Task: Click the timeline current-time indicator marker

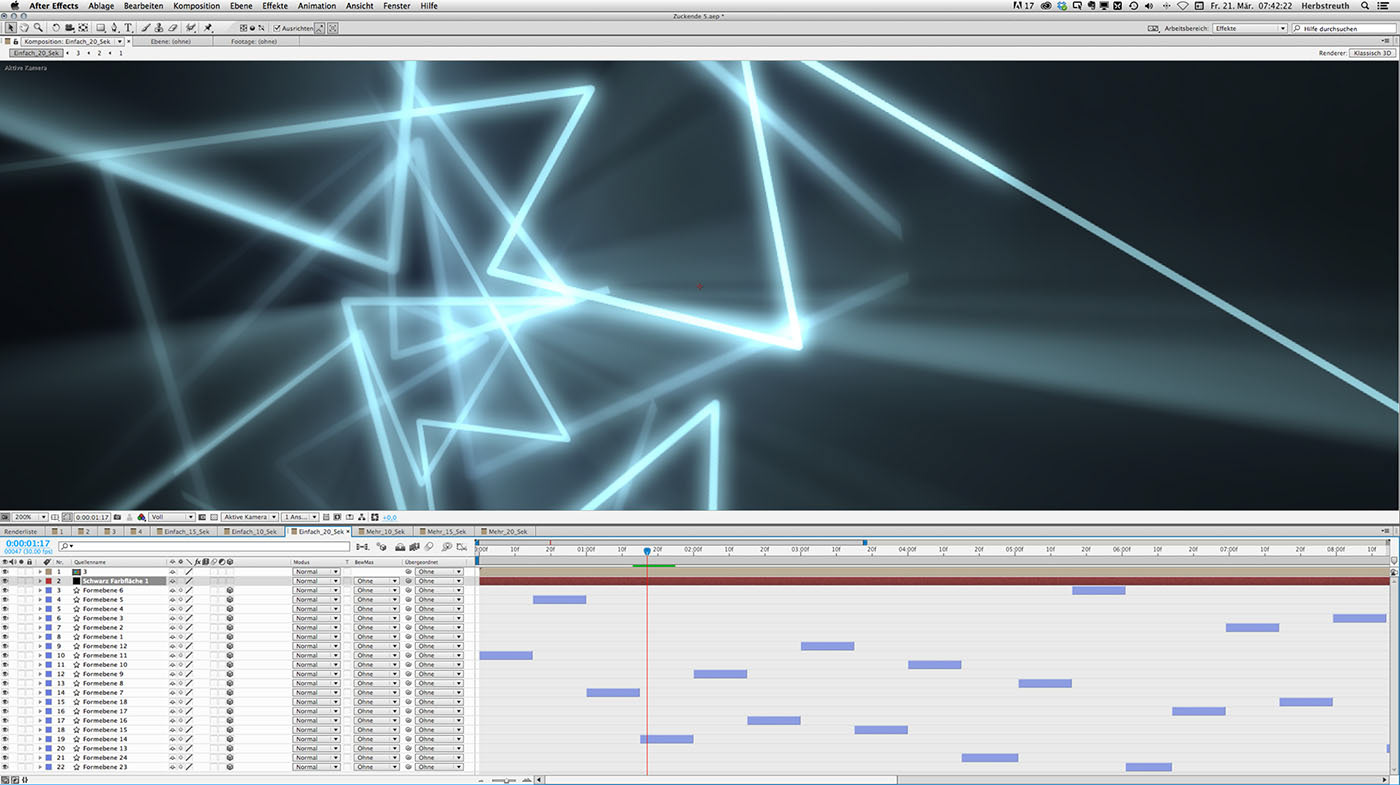Action: point(647,551)
